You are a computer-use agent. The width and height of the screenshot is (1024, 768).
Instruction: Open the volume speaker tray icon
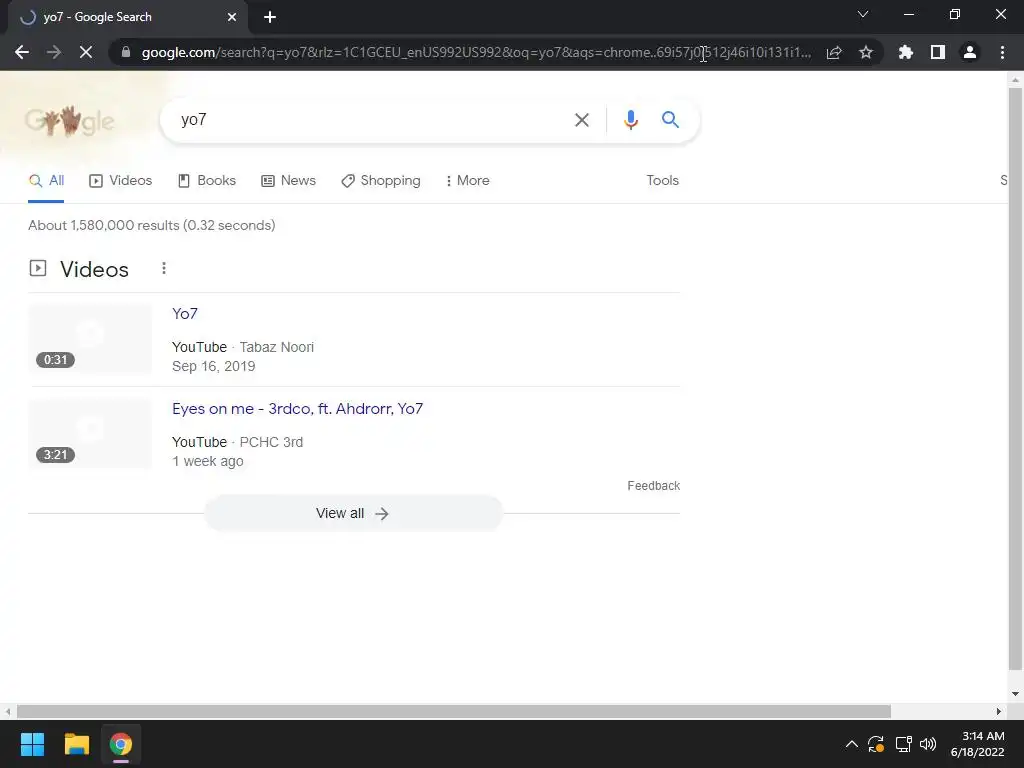pos(927,744)
